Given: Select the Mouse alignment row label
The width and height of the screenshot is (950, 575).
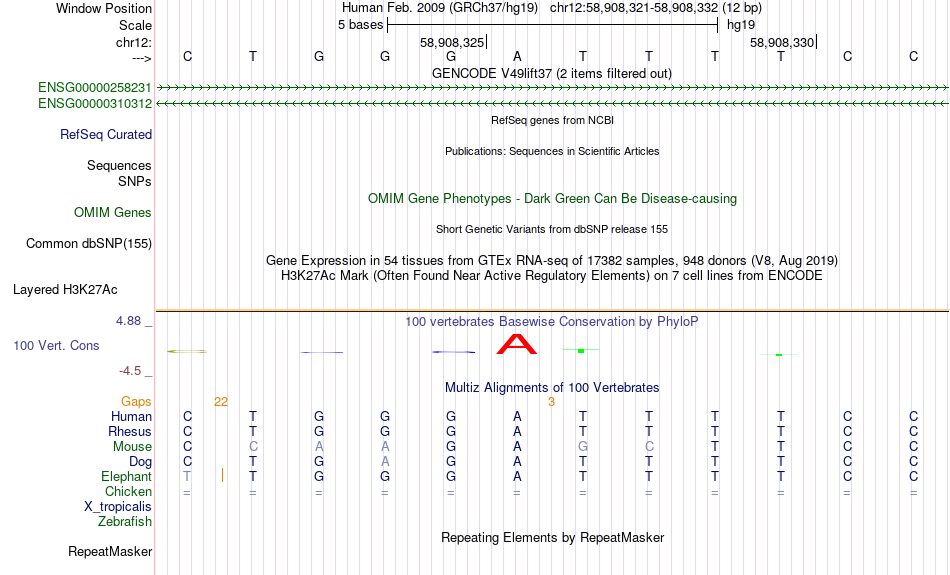Looking at the screenshot, I should coord(132,447).
